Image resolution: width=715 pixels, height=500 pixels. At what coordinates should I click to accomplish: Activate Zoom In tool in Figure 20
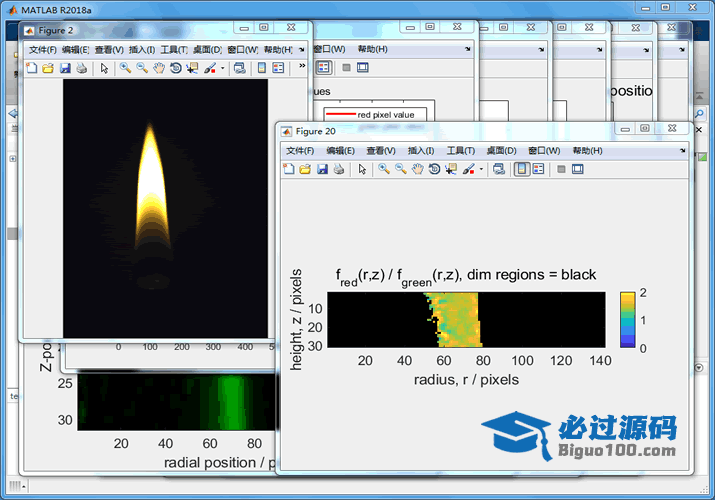[x=383, y=170]
